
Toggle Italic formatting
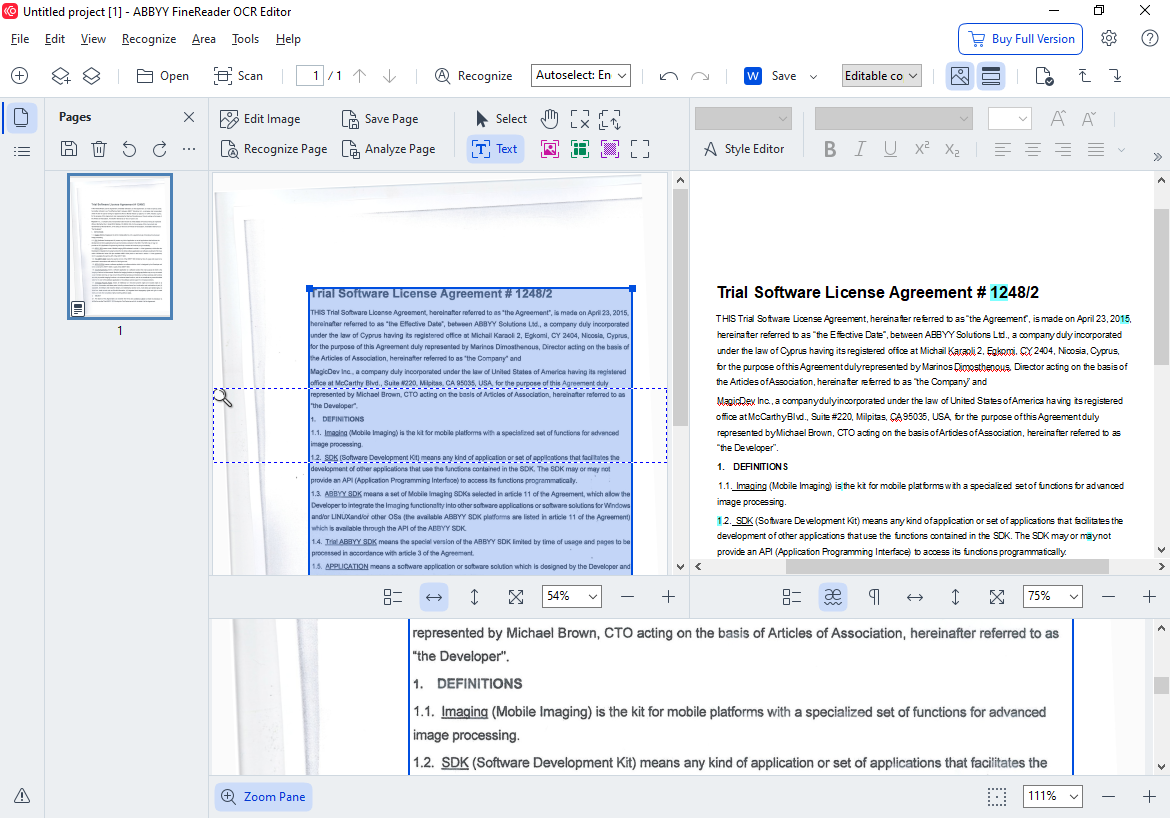point(860,149)
